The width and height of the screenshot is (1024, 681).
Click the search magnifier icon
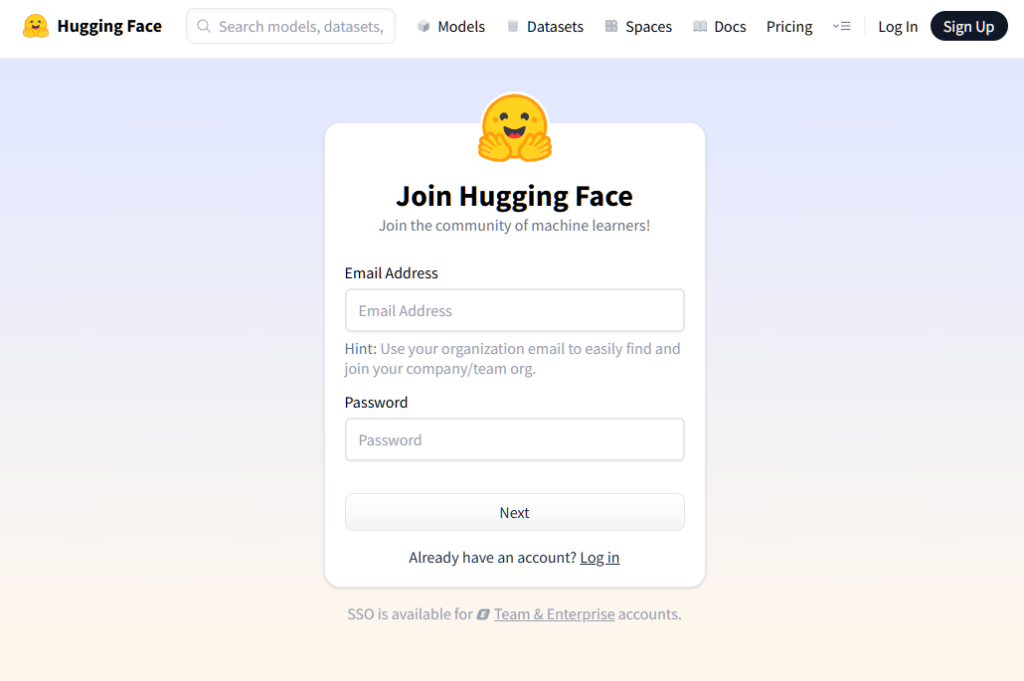point(204,26)
